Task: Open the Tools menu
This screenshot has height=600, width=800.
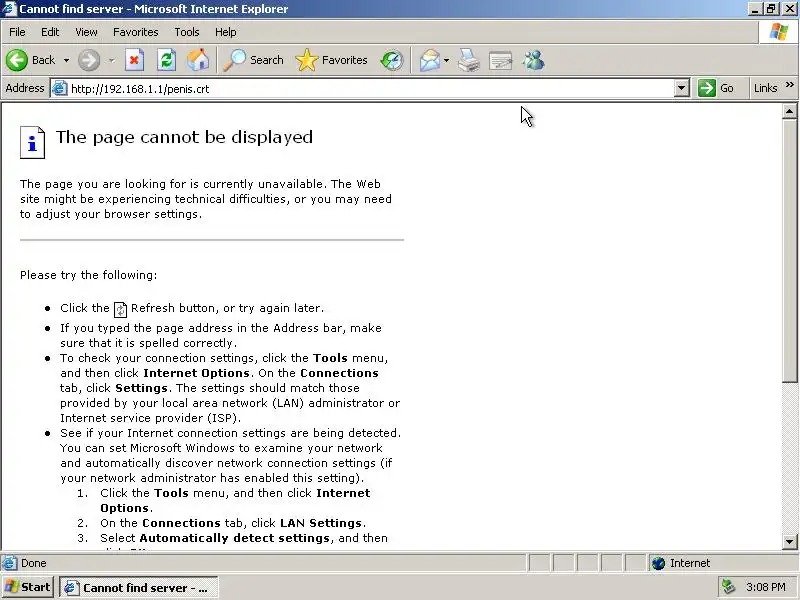Action: (187, 32)
